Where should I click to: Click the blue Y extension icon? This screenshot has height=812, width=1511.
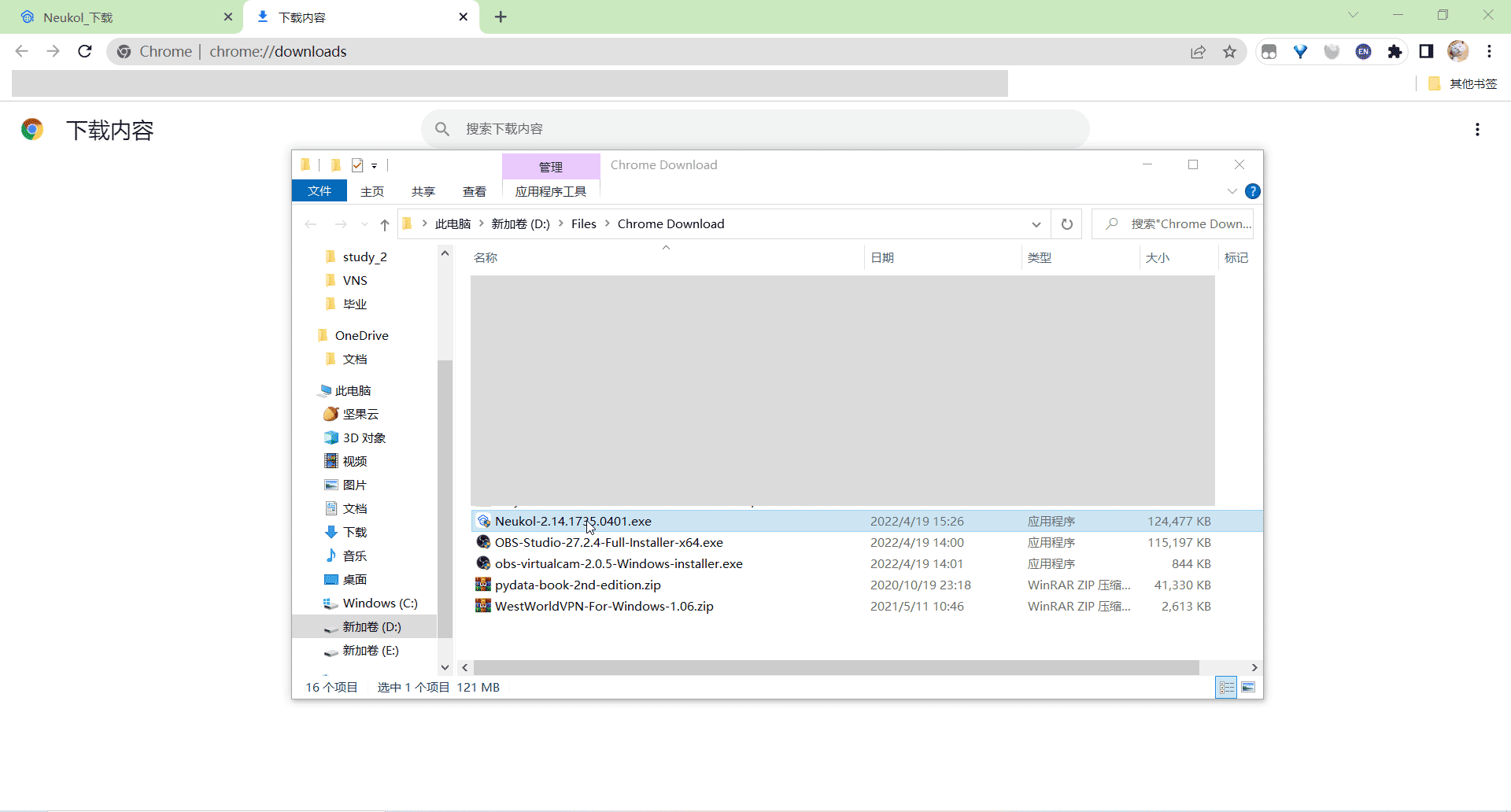click(1300, 52)
